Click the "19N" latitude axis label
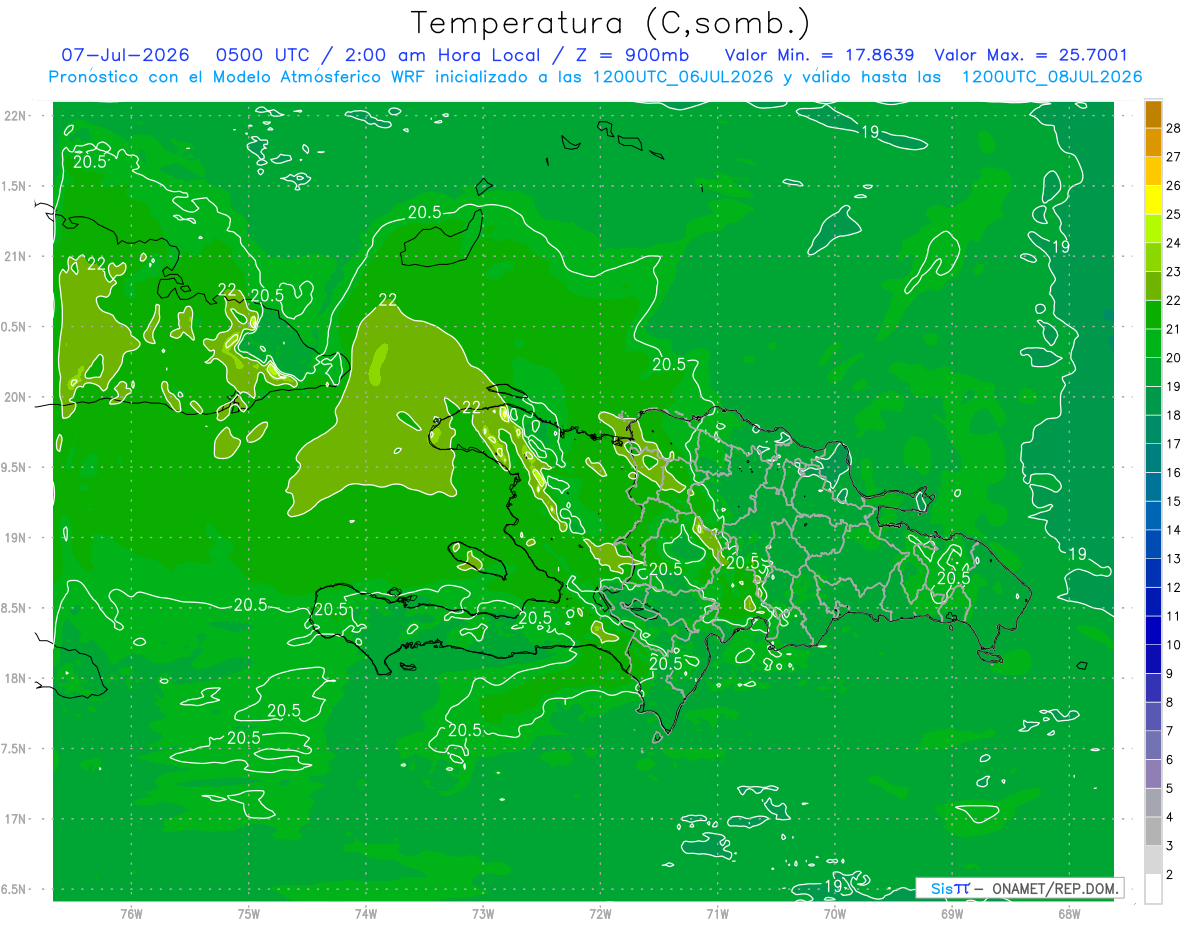This screenshot has width=1200, height=927. [x=15, y=538]
